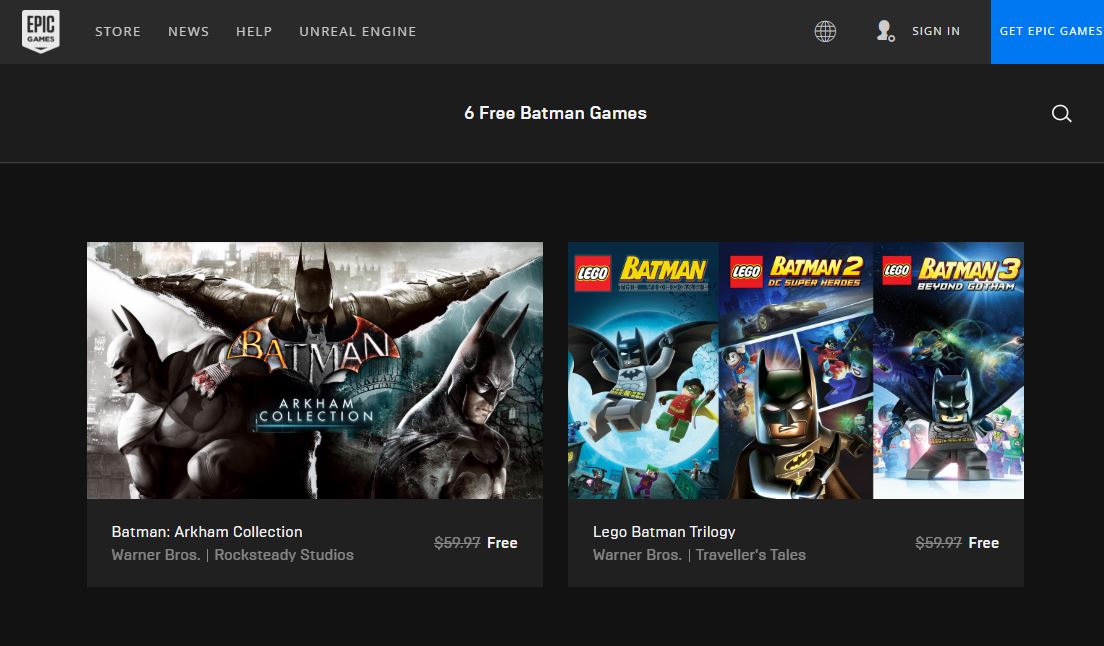Click the account profile icon

click(884, 31)
